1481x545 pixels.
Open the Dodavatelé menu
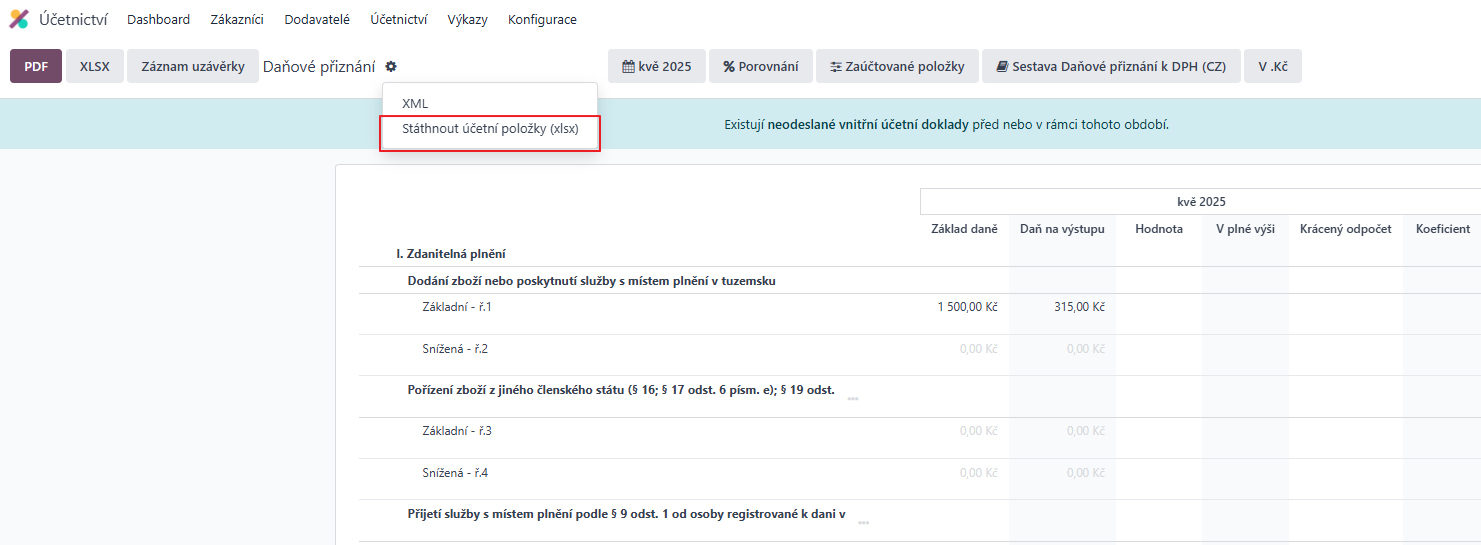316,19
